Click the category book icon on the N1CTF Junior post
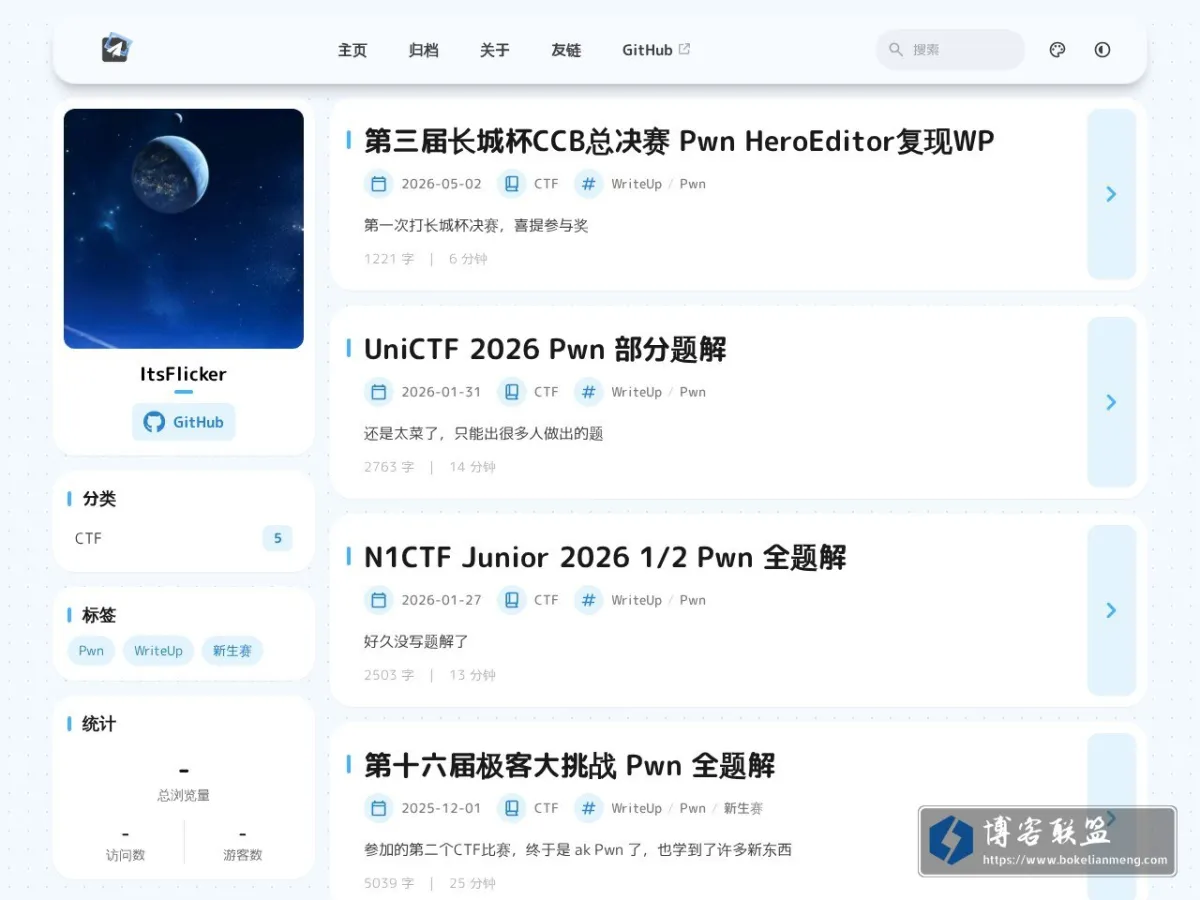Viewport: 1200px width, 900px height. pyautogui.click(x=512, y=600)
